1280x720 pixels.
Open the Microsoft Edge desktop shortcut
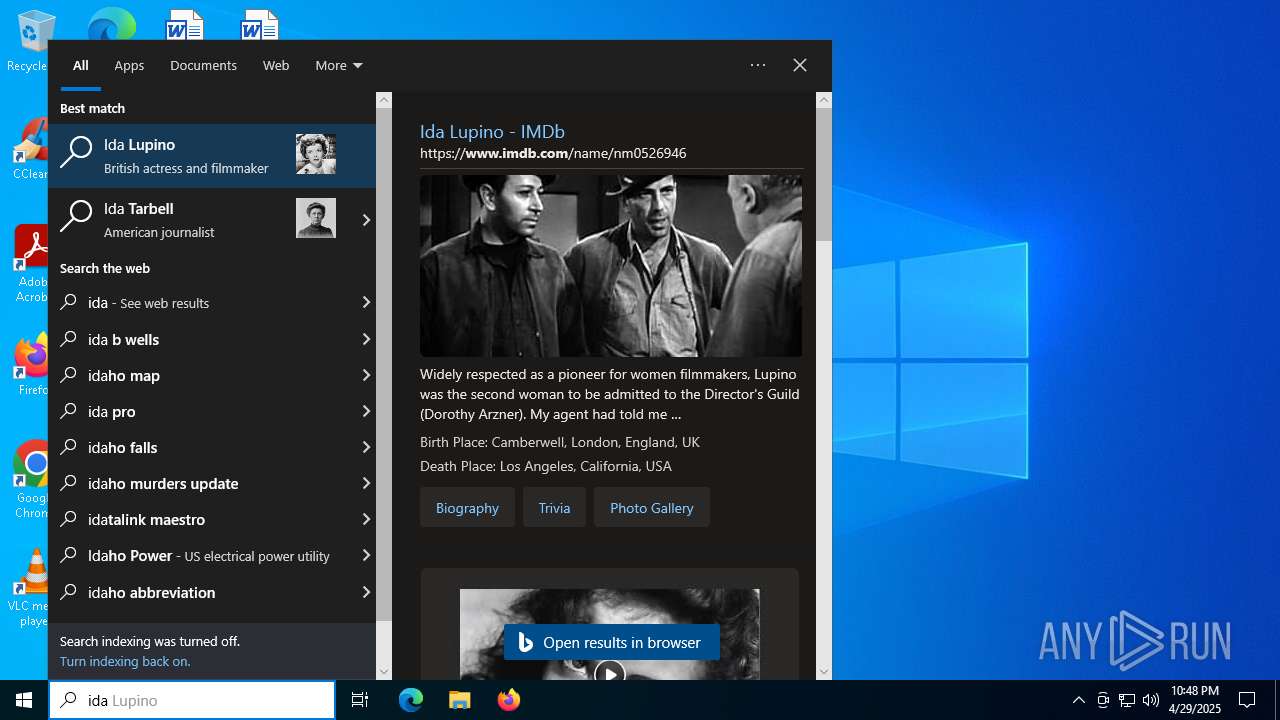pos(111,24)
